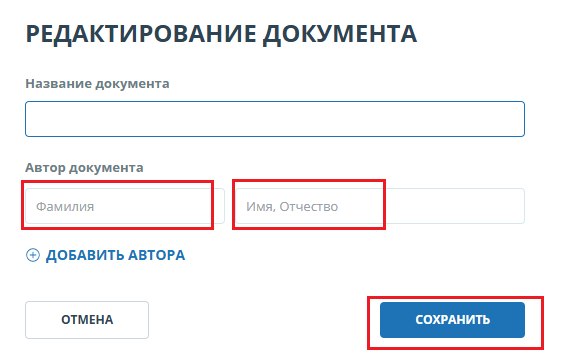Click the Автор документа label

(84, 167)
